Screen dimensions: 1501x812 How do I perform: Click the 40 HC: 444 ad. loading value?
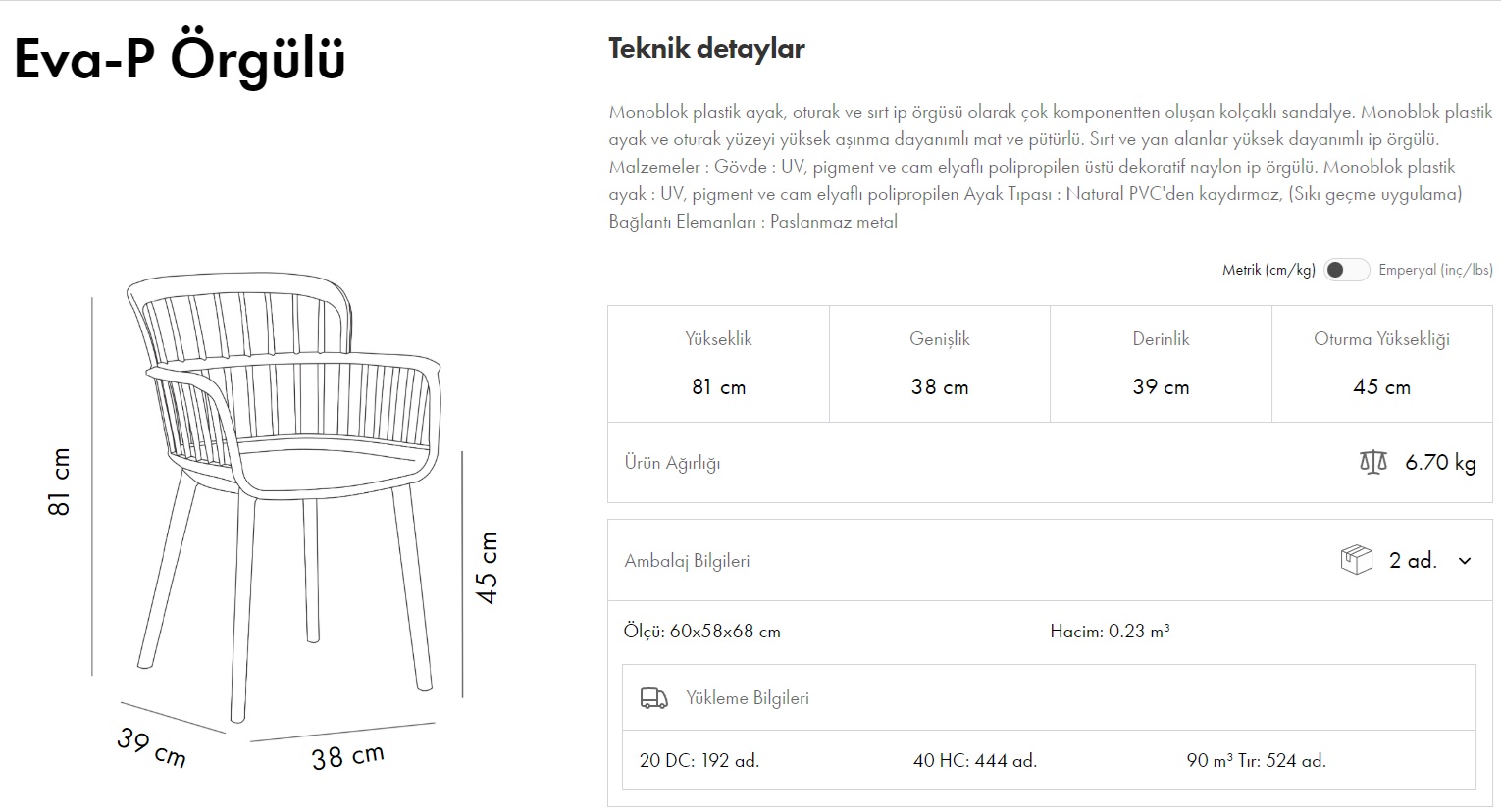tap(974, 760)
